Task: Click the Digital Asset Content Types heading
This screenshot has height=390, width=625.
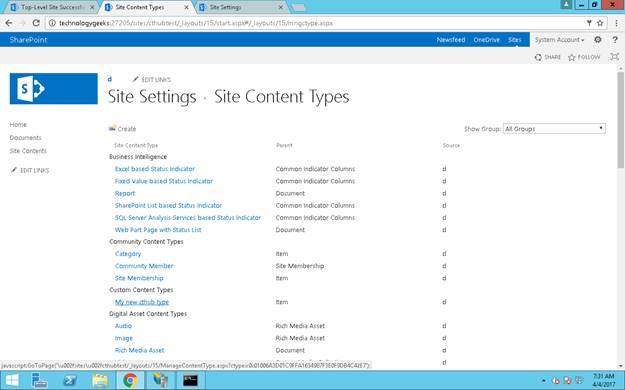Action: 148,313
